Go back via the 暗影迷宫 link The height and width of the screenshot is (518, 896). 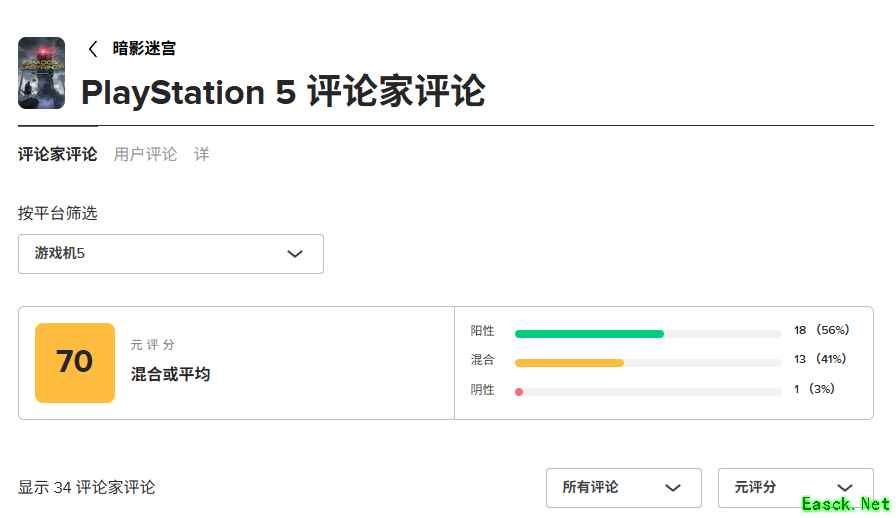144,49
